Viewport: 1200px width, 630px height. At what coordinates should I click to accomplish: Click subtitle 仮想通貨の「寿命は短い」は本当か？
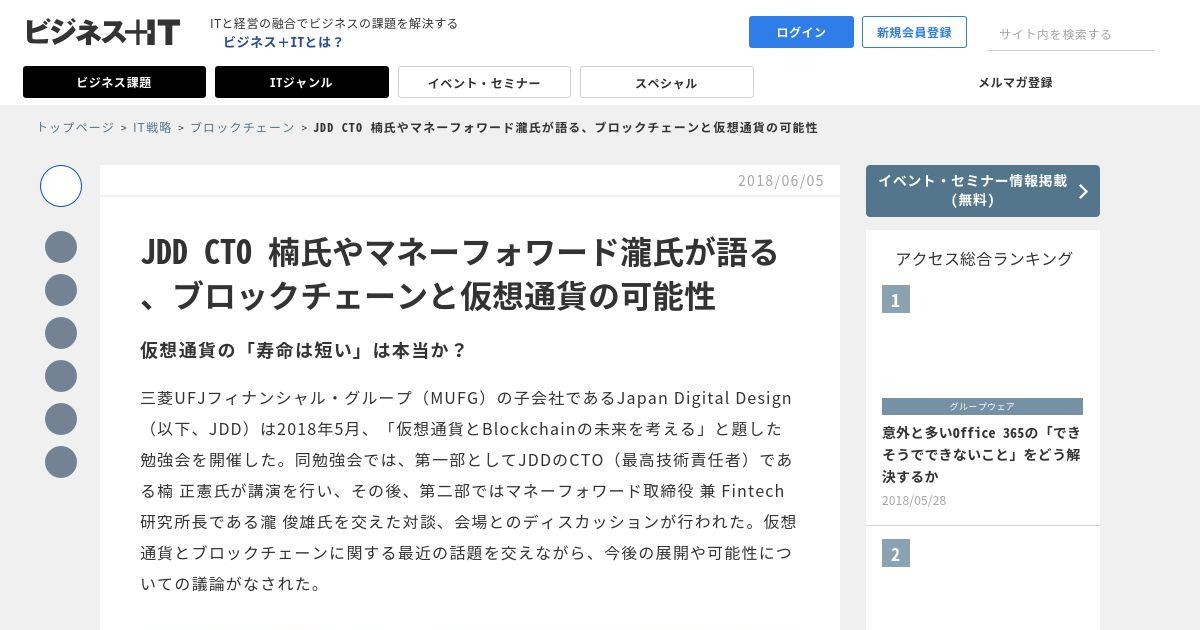pos(304,350)
